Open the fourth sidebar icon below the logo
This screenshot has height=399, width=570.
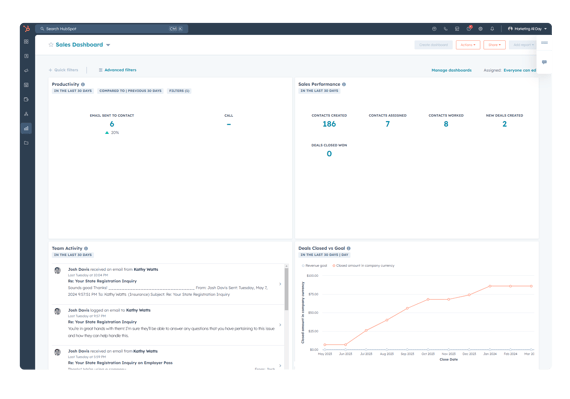[x=26, y=85]
